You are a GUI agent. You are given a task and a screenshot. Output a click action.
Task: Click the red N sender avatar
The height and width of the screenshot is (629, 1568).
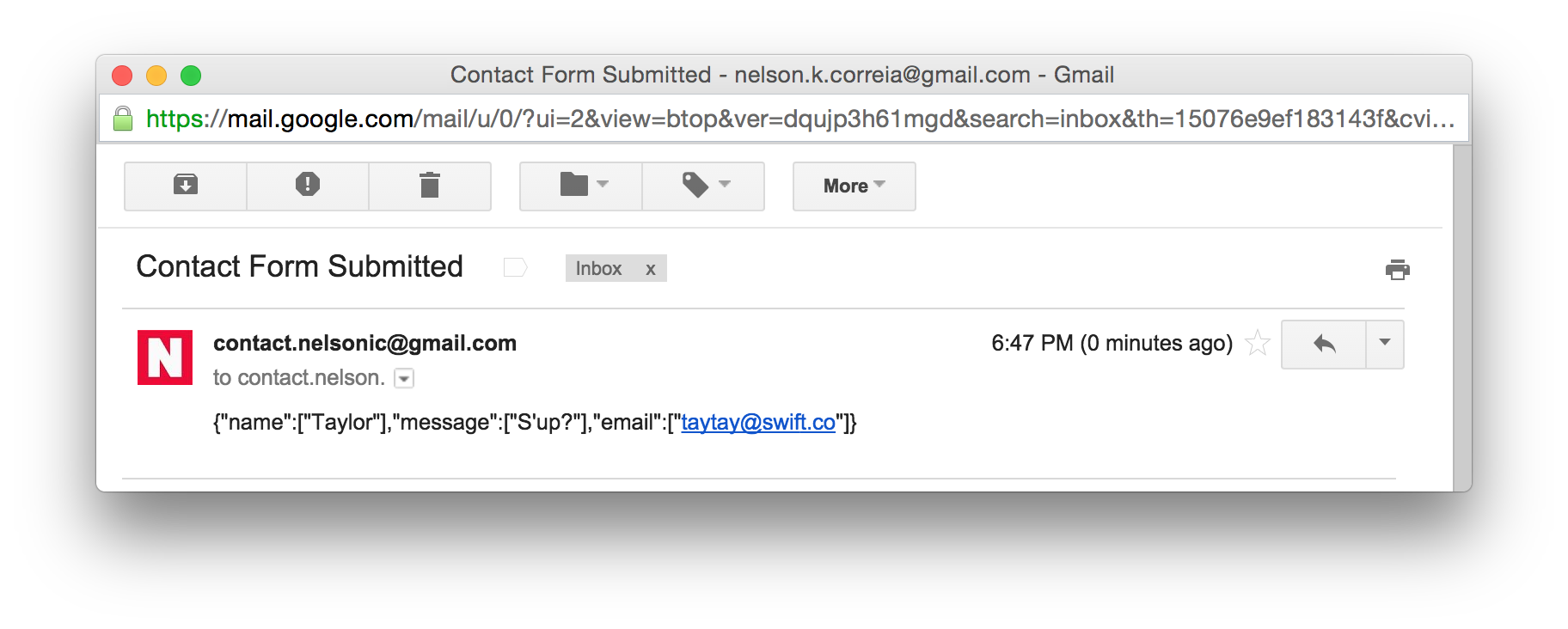click(165, 357)
